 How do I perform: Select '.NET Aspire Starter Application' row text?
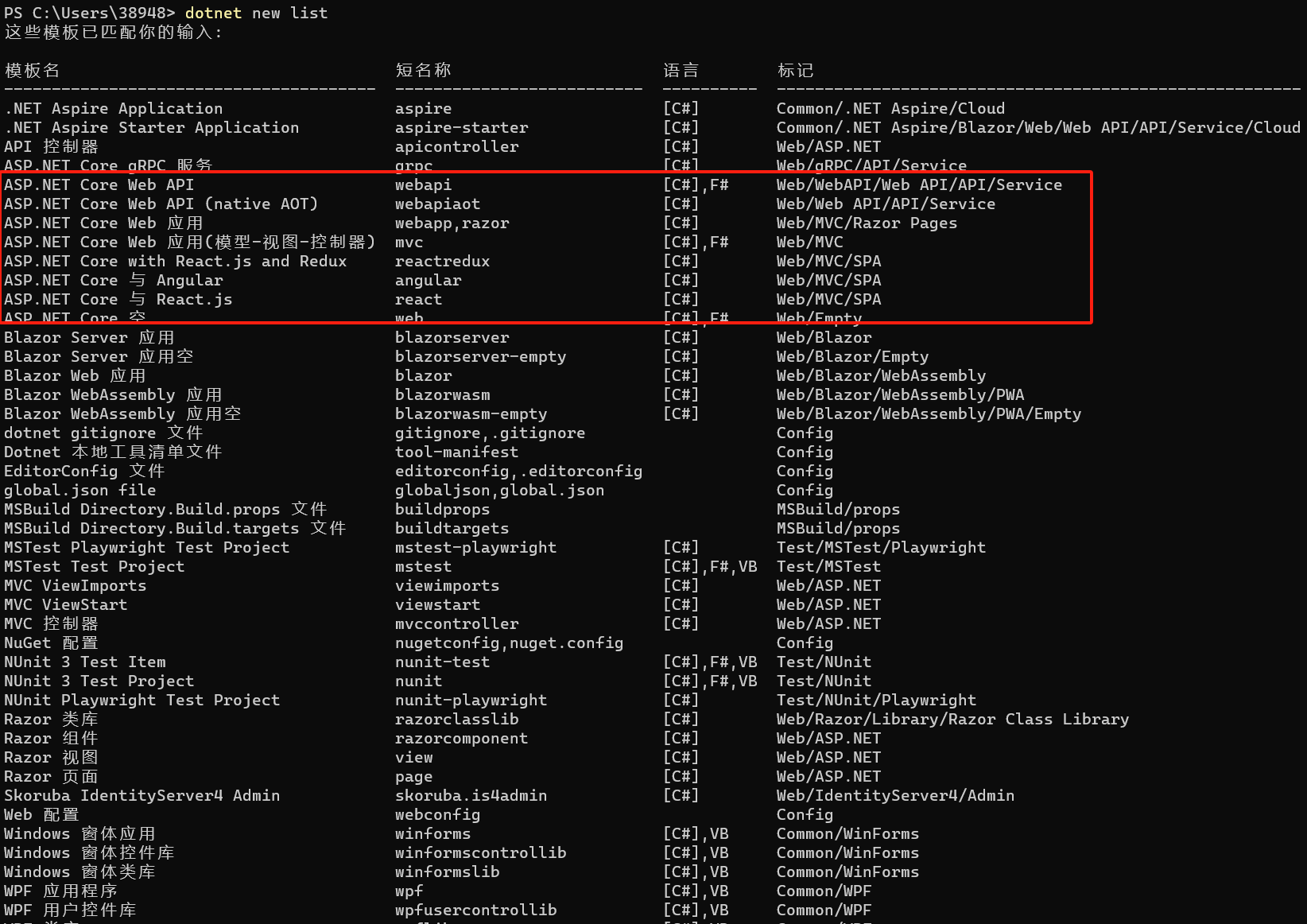click(x=152, y=127)
